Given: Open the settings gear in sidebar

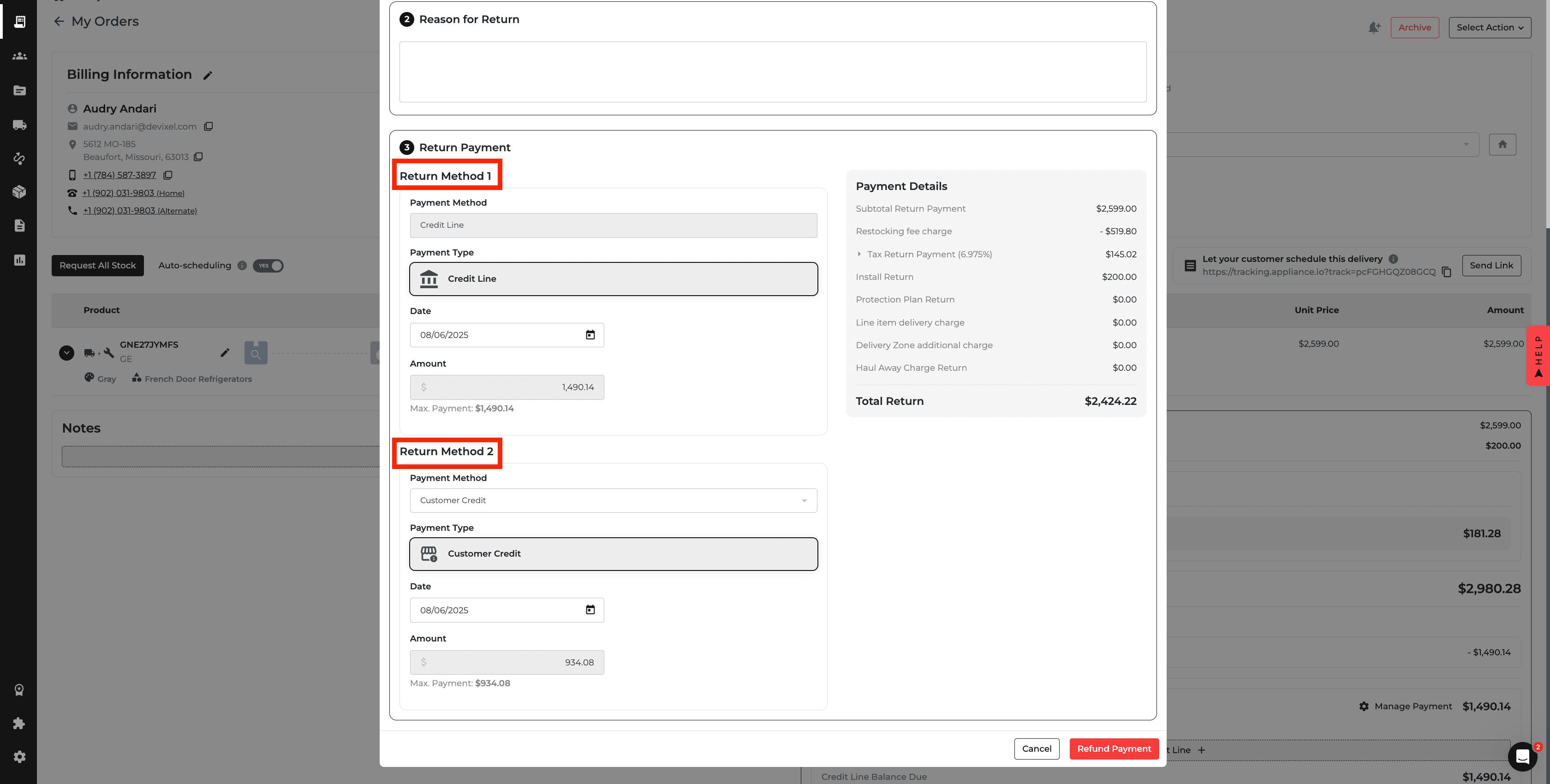Looking at the screenshot, I should point(19,757).
